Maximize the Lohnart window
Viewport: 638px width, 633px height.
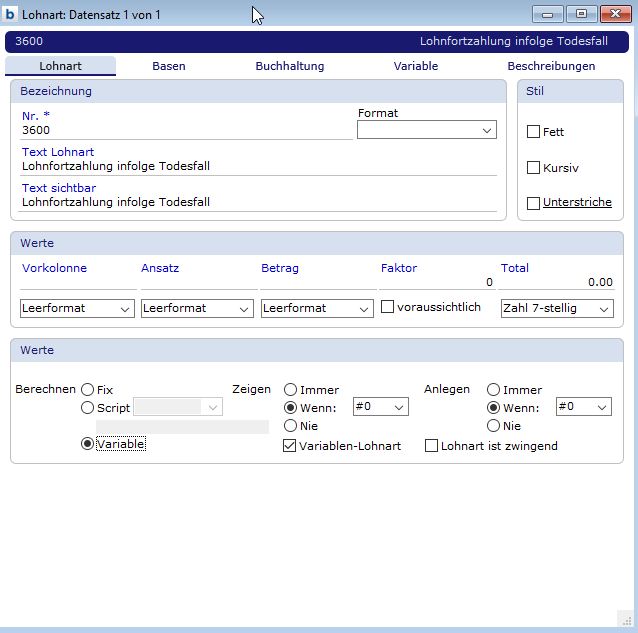pos(580,14)
